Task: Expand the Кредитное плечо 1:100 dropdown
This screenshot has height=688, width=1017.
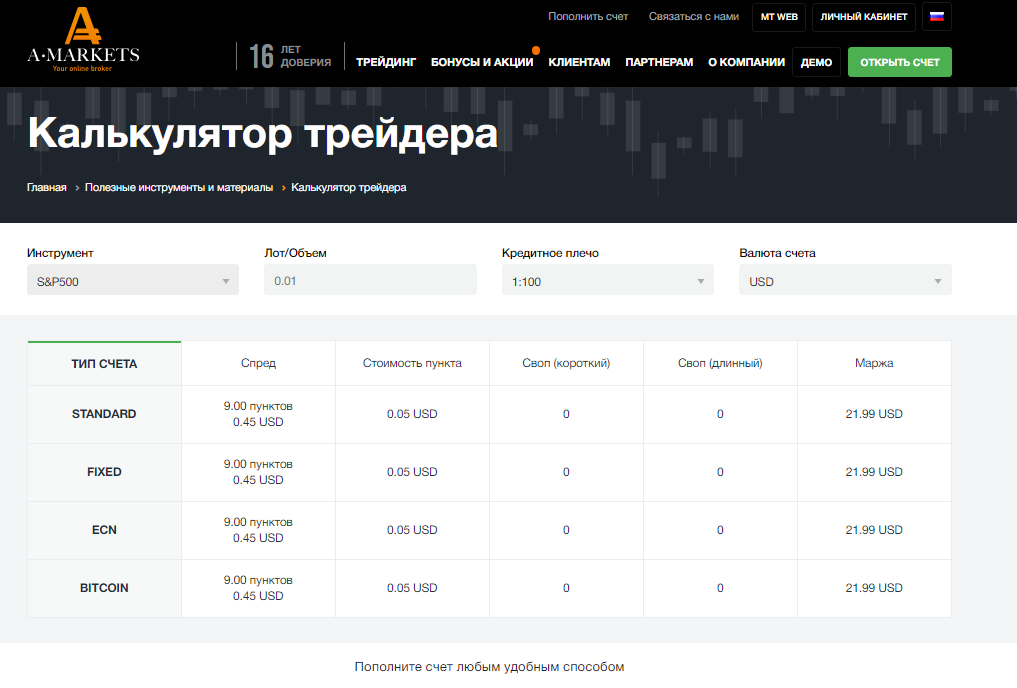Action: coord(607,281)
